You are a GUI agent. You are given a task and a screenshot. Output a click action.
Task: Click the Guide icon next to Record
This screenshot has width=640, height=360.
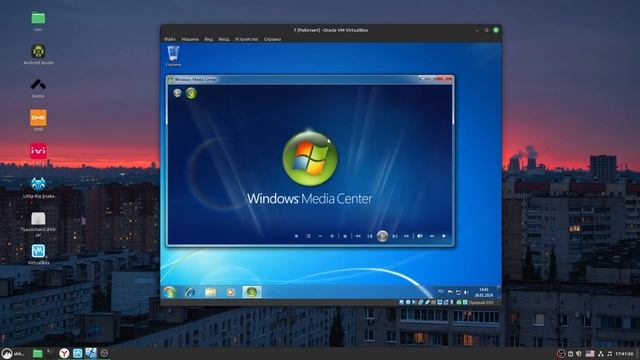tap(308, 236)
